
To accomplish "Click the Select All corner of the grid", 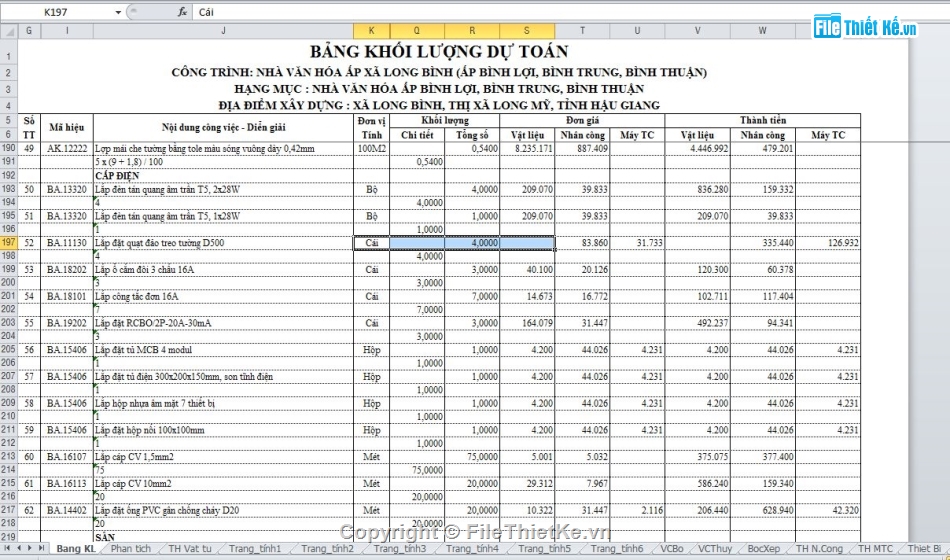I will pyautogui.click(x=9, y=31).
